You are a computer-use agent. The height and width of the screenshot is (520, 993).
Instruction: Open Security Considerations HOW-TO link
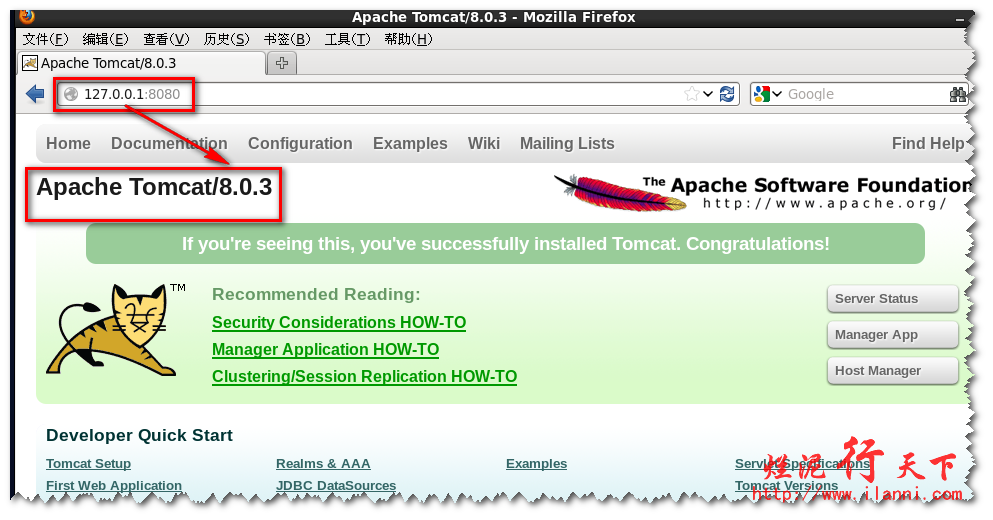pos(339,323)
